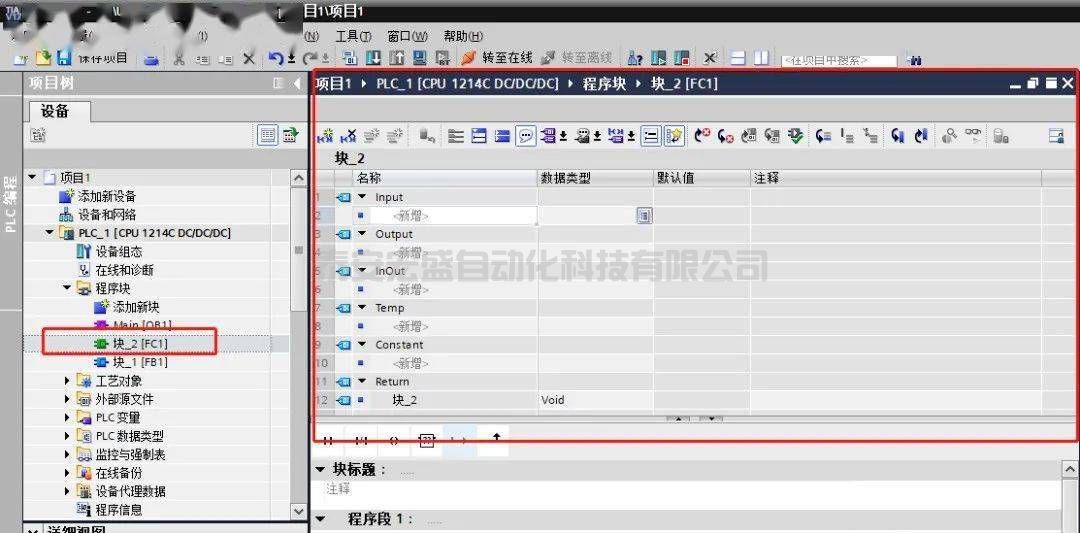Expand the PLC 变量 folder

[x=67, y=417]
